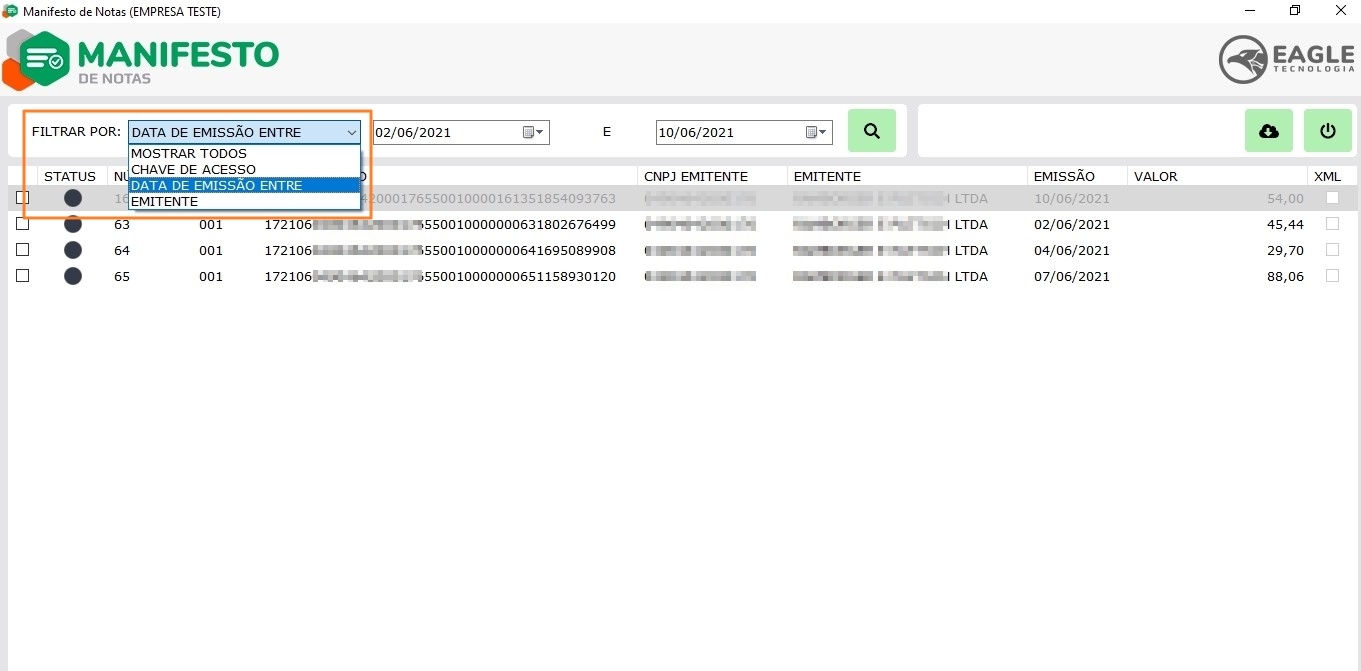The width and height of the screenshot is (1361, 671).
Task: Open calendar picker for end date 10/06/2021
Action: click(x=816, y=132)
